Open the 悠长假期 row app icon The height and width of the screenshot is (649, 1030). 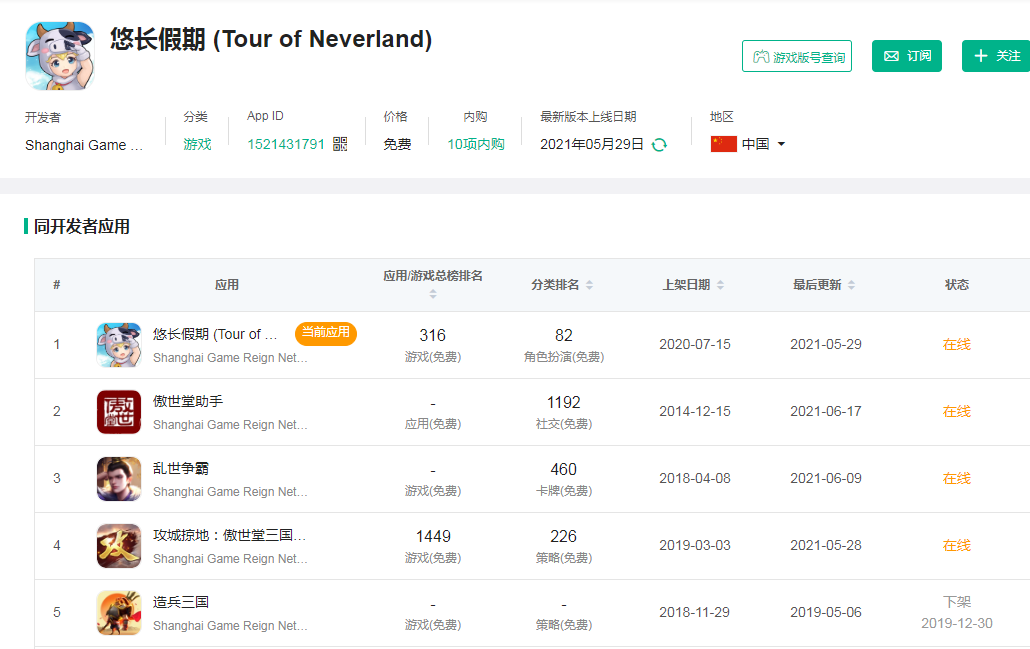tap(119, 345)
